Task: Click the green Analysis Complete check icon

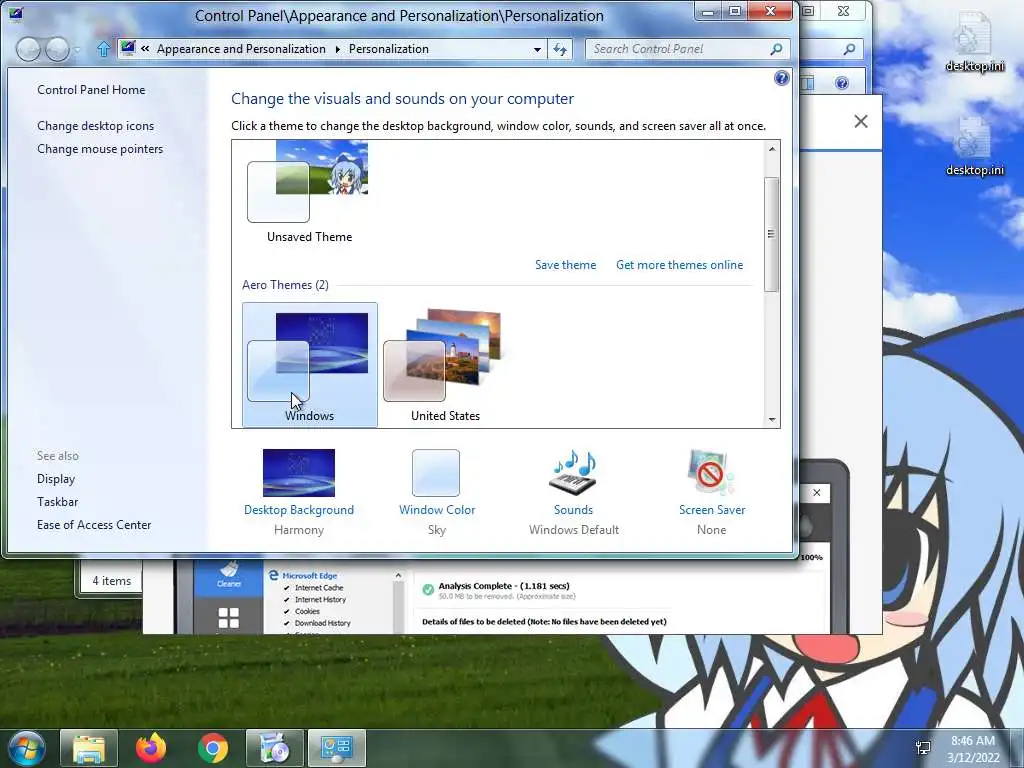Action: 428,590
